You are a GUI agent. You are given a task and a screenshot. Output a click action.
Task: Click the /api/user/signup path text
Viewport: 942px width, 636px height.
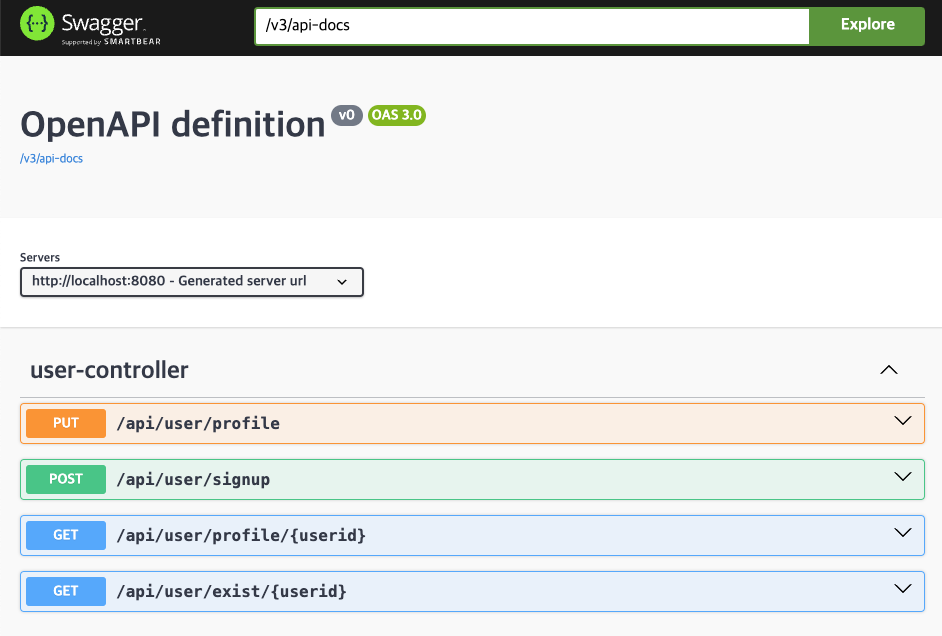193,479
